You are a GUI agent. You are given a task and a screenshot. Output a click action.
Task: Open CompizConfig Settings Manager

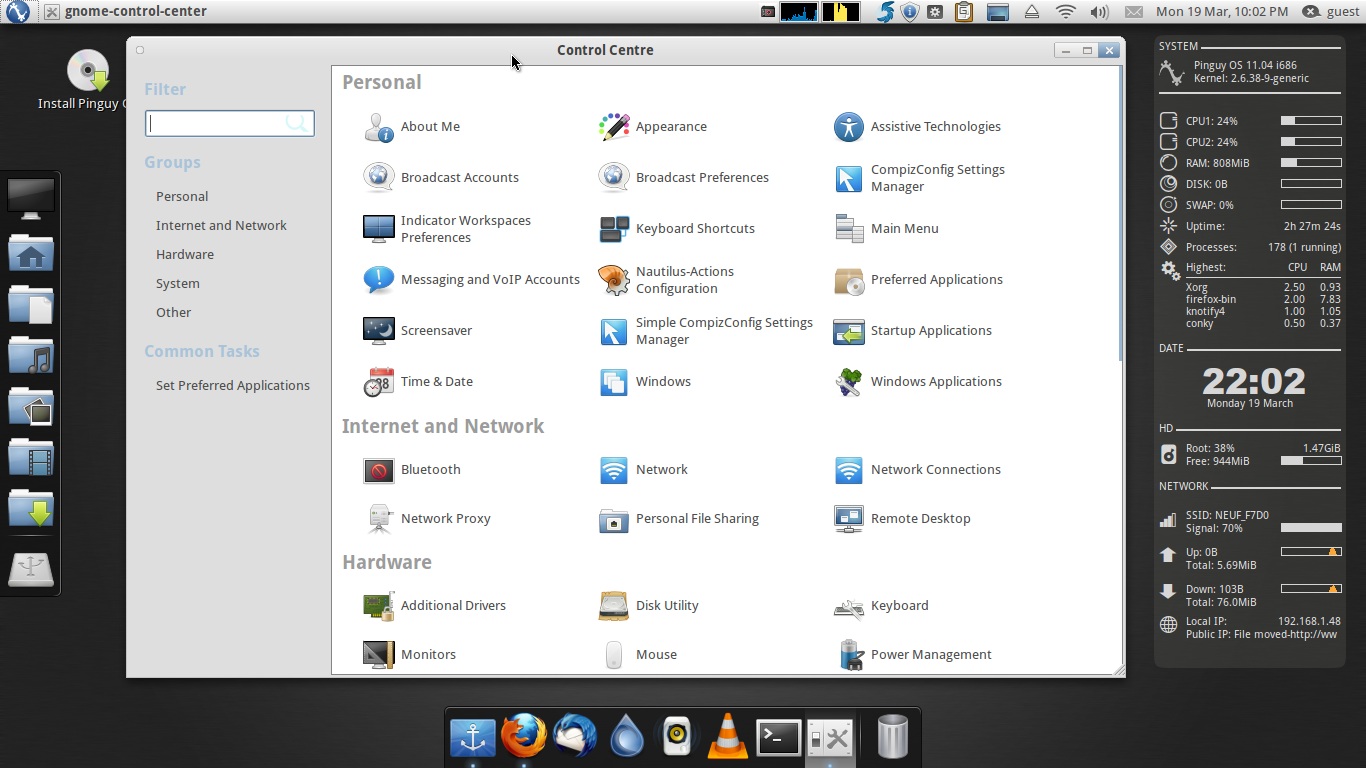pos(920,178)
